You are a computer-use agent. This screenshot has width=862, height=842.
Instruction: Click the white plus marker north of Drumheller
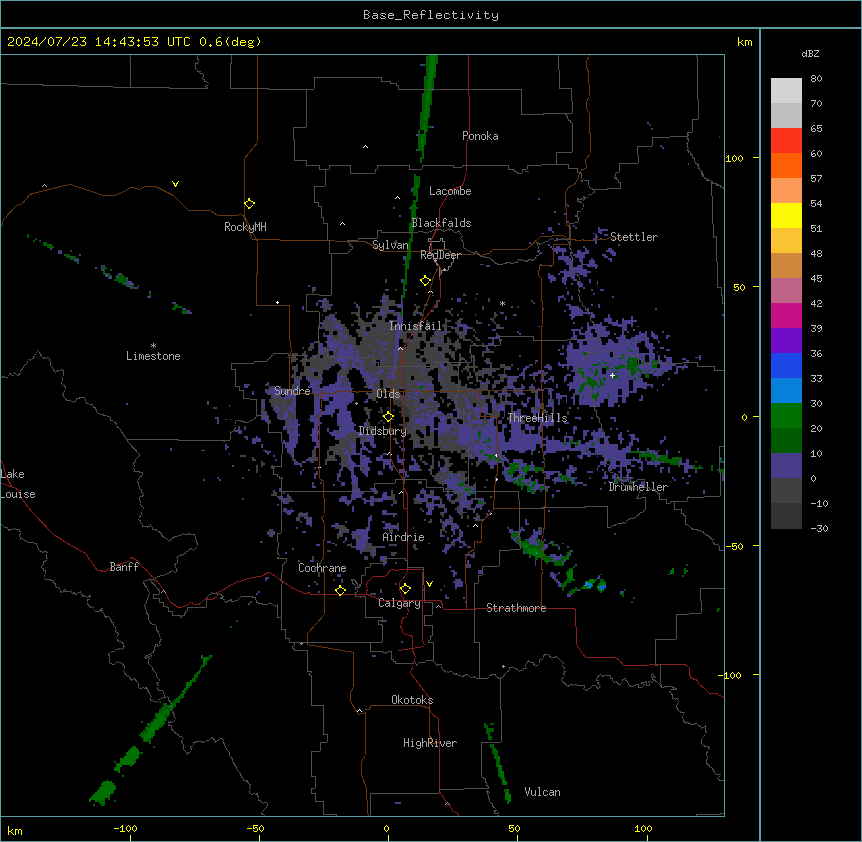[612, 375]
